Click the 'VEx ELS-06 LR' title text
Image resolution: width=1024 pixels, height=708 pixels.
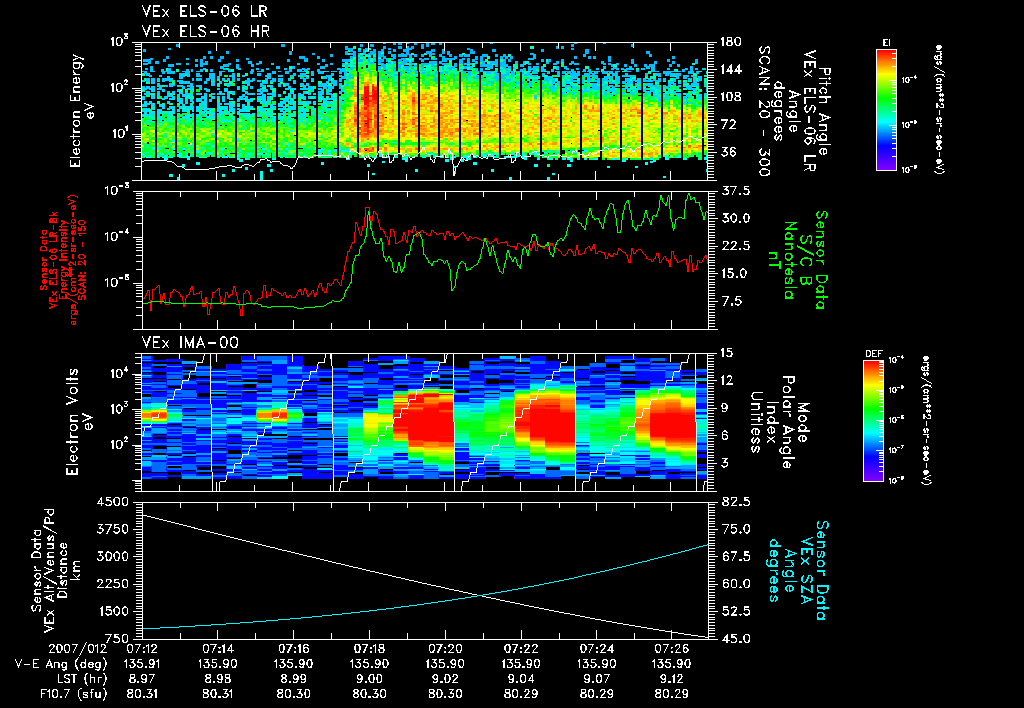click(204, 11)
